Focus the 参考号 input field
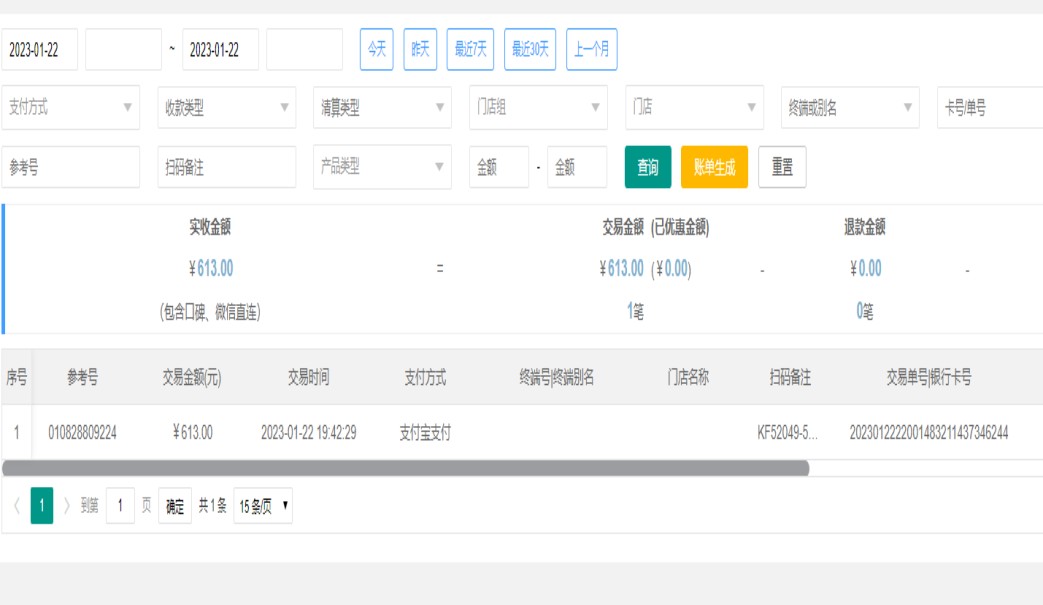The width and height of the screenshot is (1043, 605). (71, 168)
